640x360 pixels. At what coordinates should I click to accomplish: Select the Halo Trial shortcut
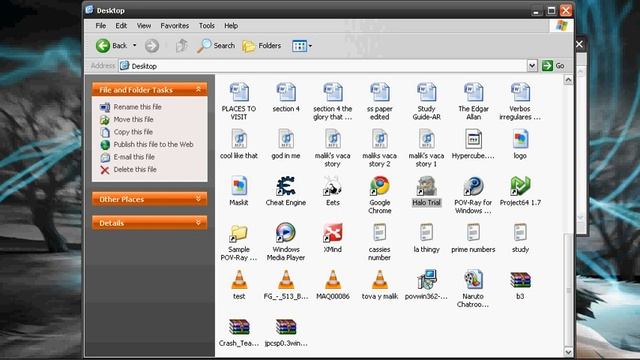[427, 186]
